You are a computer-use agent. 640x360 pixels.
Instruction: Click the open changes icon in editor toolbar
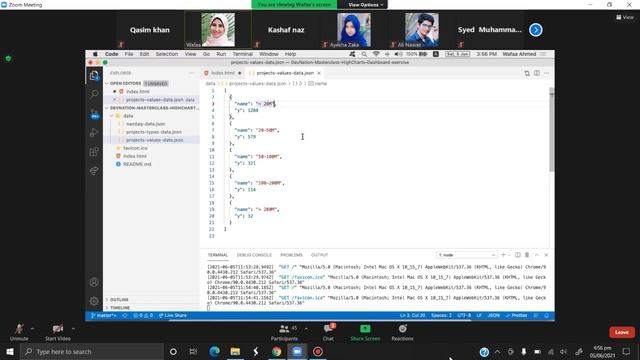(527, 73)
